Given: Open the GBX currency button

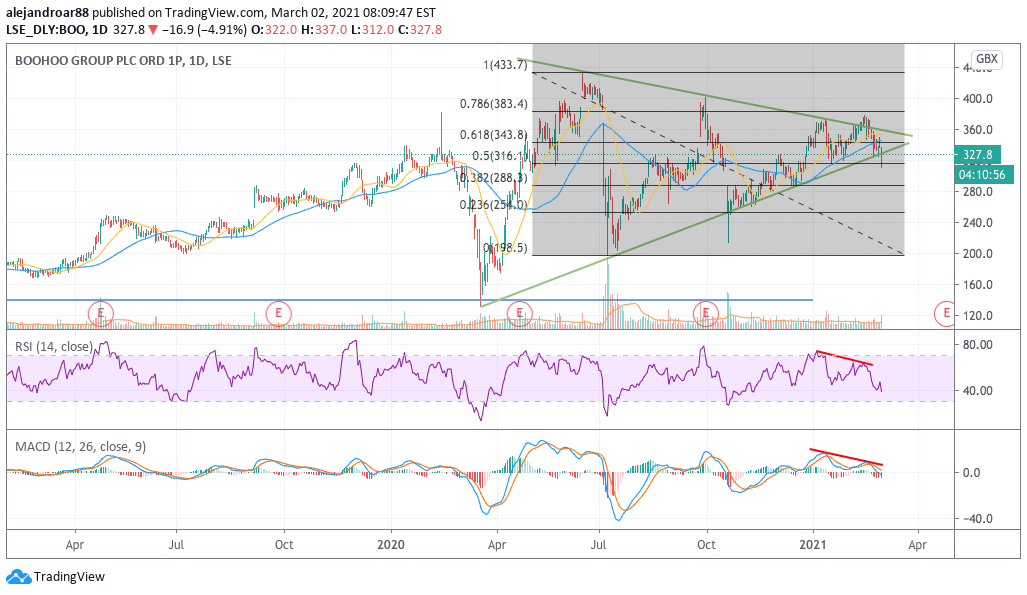Looking at the screenshot, I should click(x=987, y=59).
